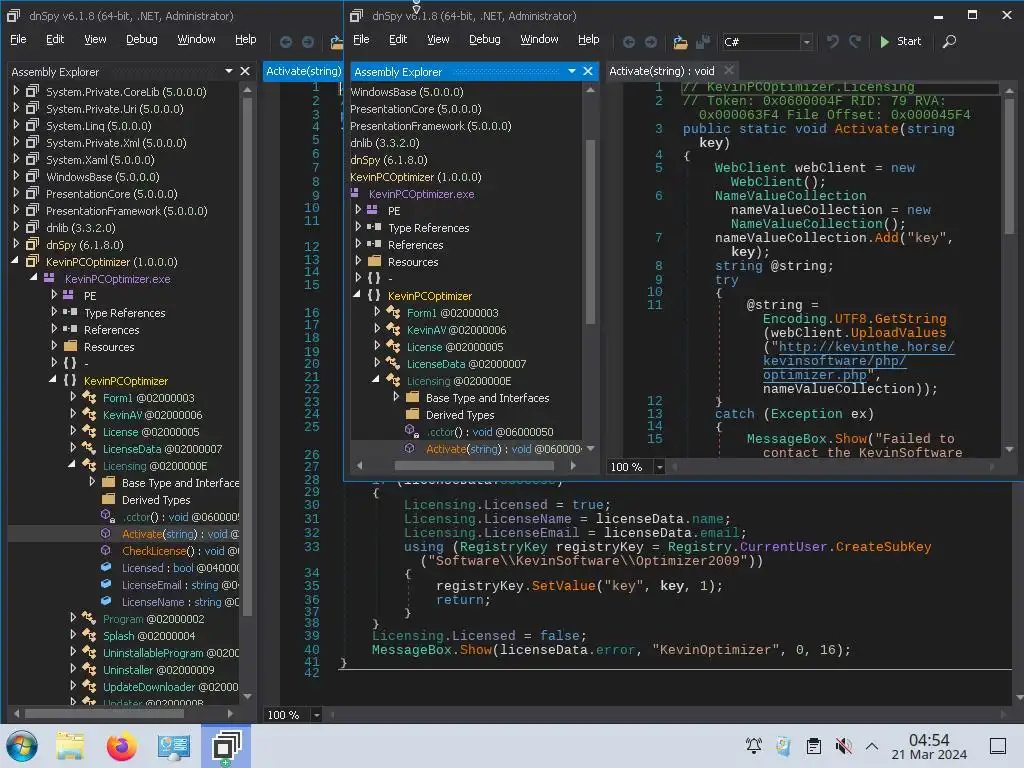
Task: Expand Base Type and Interfaces in front explorer
Action: click(x=396, y=397)
